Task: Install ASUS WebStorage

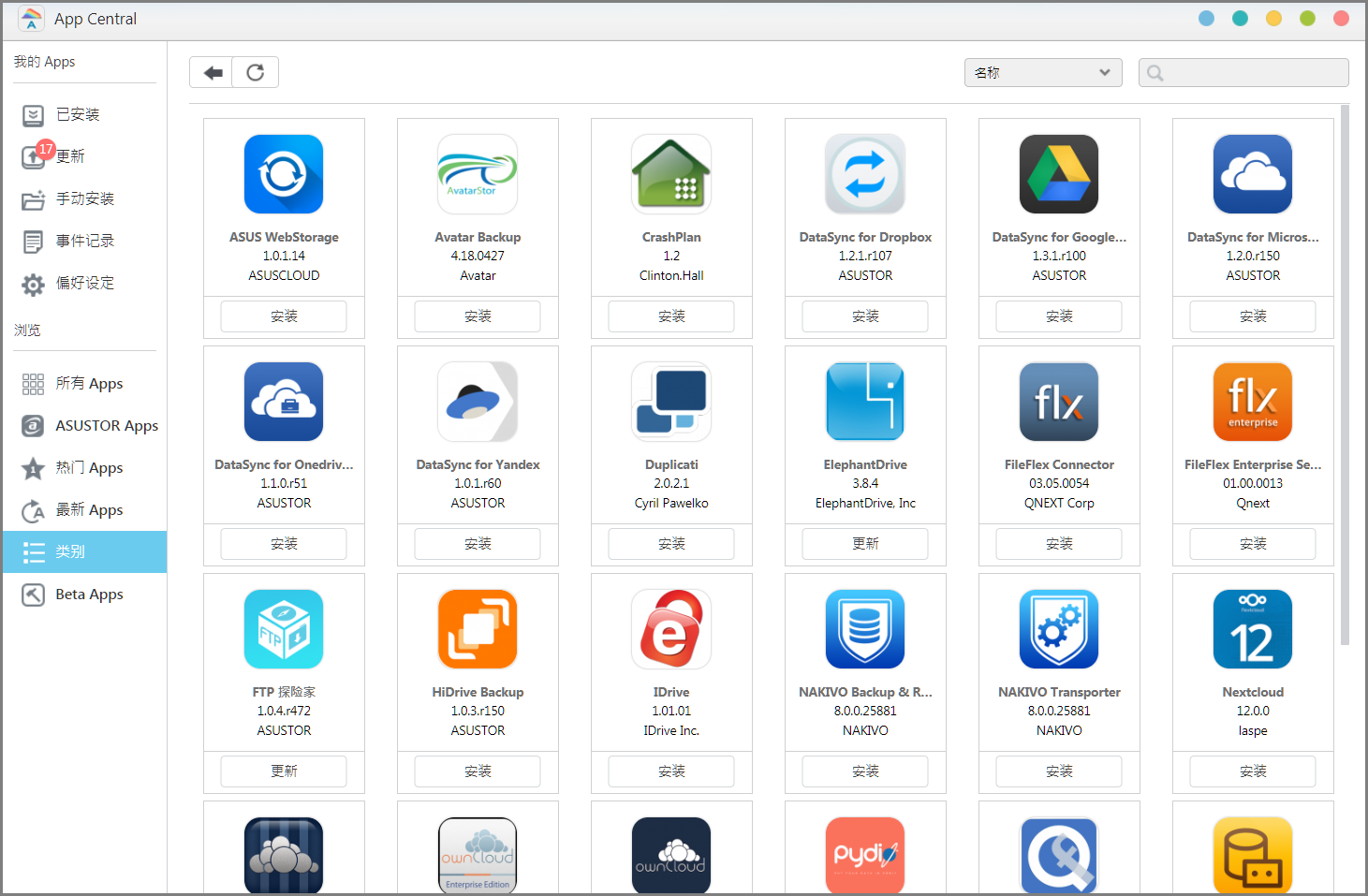Action: 284,316
